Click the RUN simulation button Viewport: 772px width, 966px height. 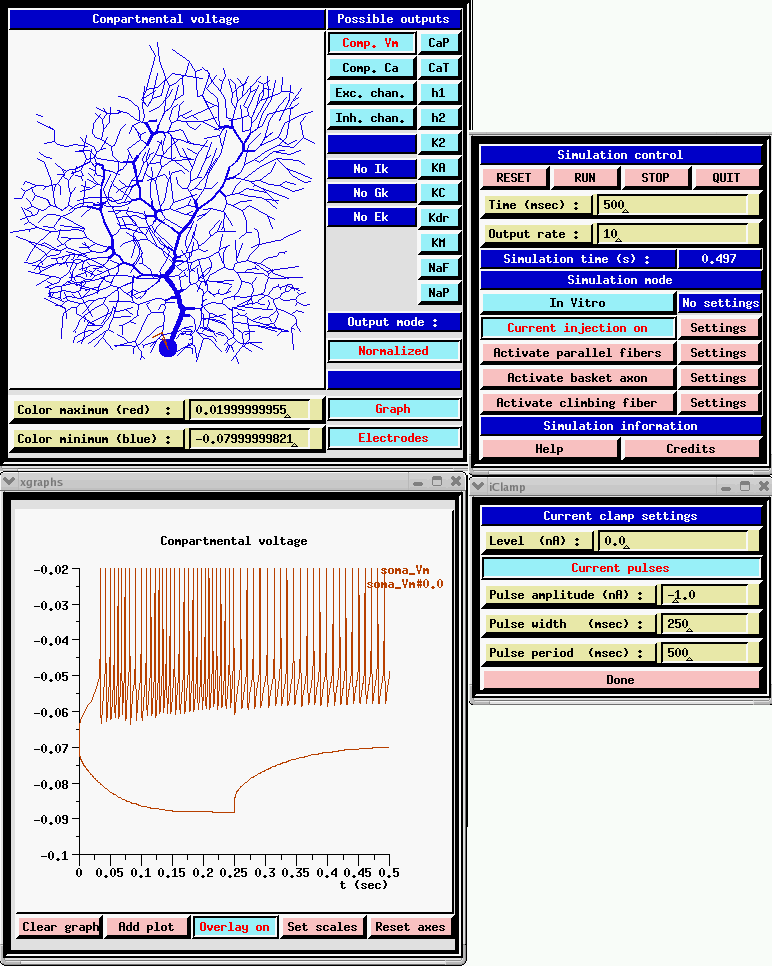(x=585, y=178)
